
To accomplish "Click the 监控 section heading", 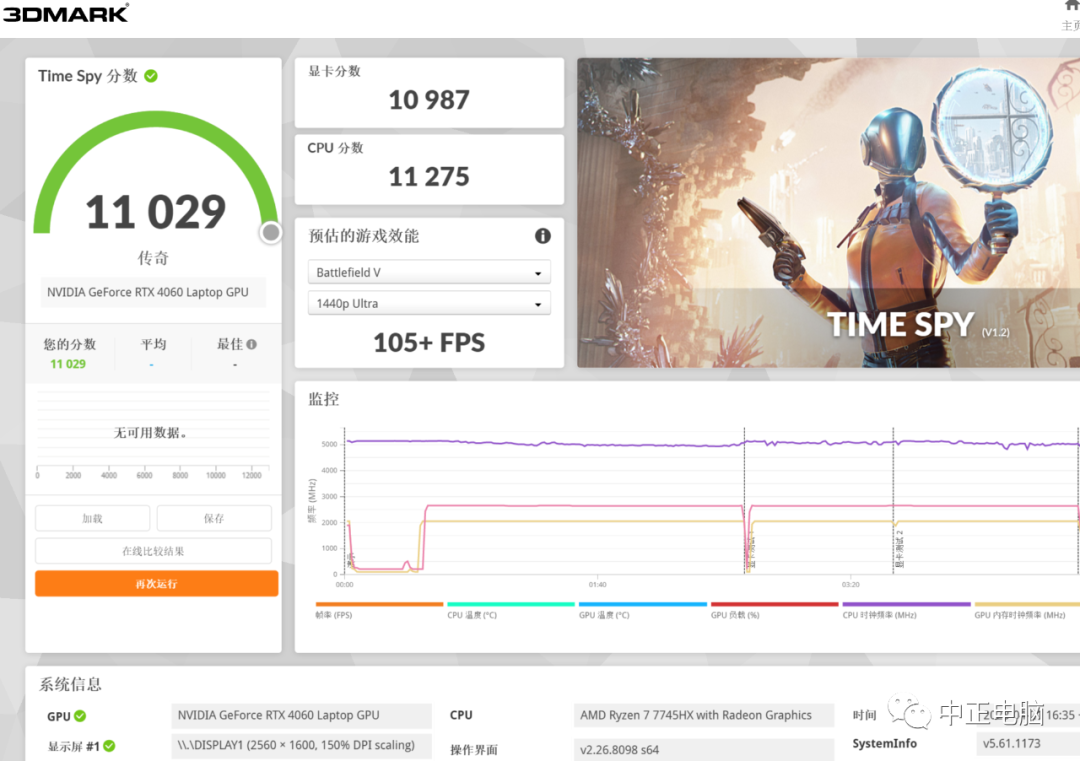I will click(324, 399).
